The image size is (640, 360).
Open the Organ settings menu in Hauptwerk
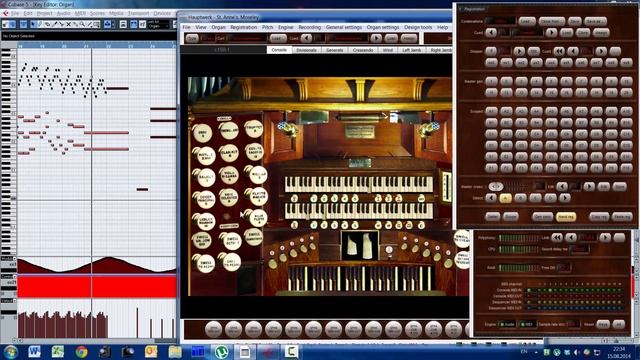click(383, 27)
